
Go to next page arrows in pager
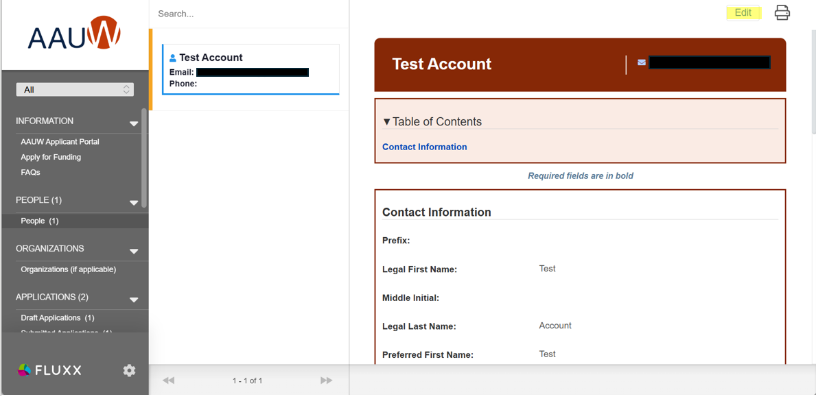326,380
